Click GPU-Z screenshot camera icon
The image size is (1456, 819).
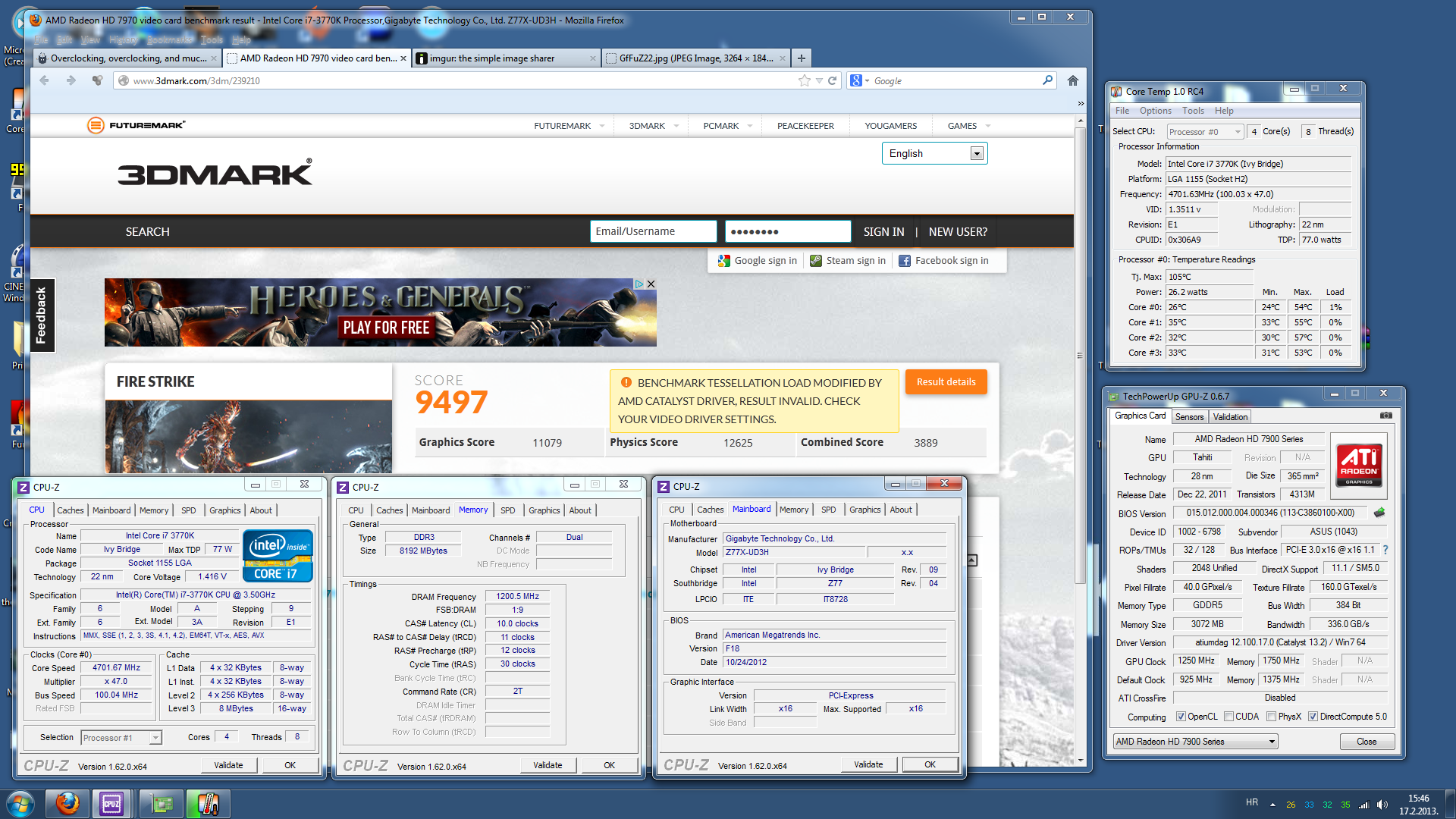[x=1385, y=416]
